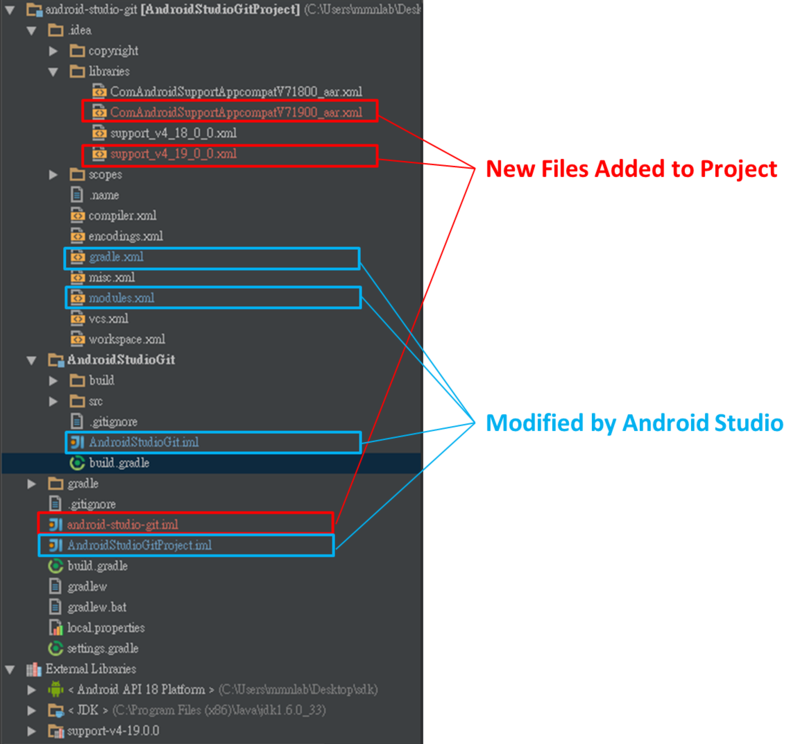This screenshot has height=744, width=800.
Task: Click the support-v4-19.0.0 library icon
Action: [56, 731]
